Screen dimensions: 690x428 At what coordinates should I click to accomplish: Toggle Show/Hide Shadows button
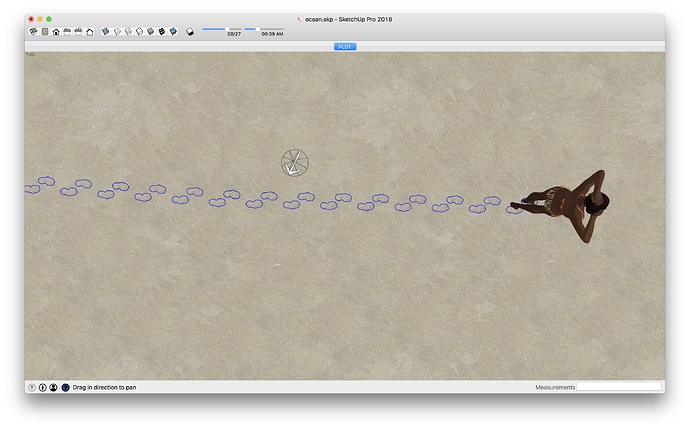click(190, 32)
